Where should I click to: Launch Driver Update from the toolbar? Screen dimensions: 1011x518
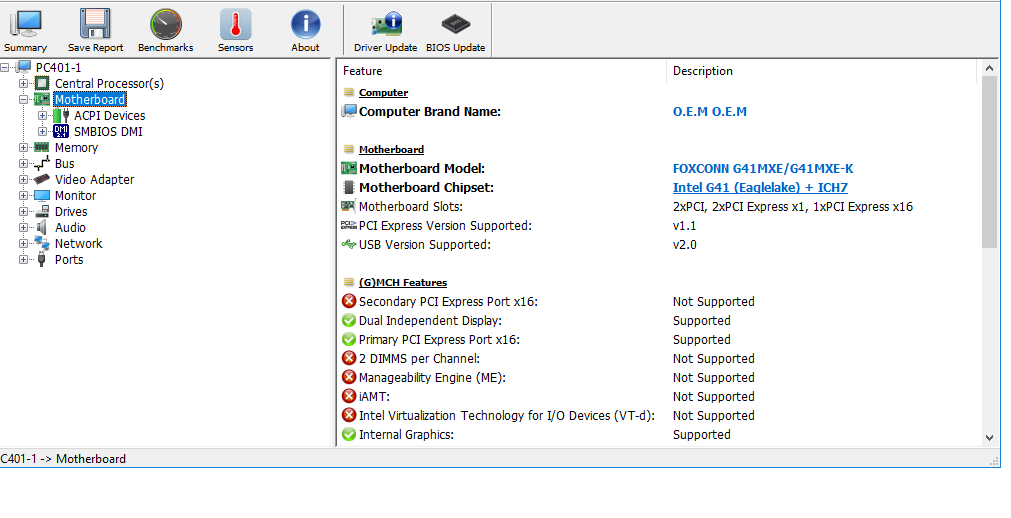pos(385,30)
